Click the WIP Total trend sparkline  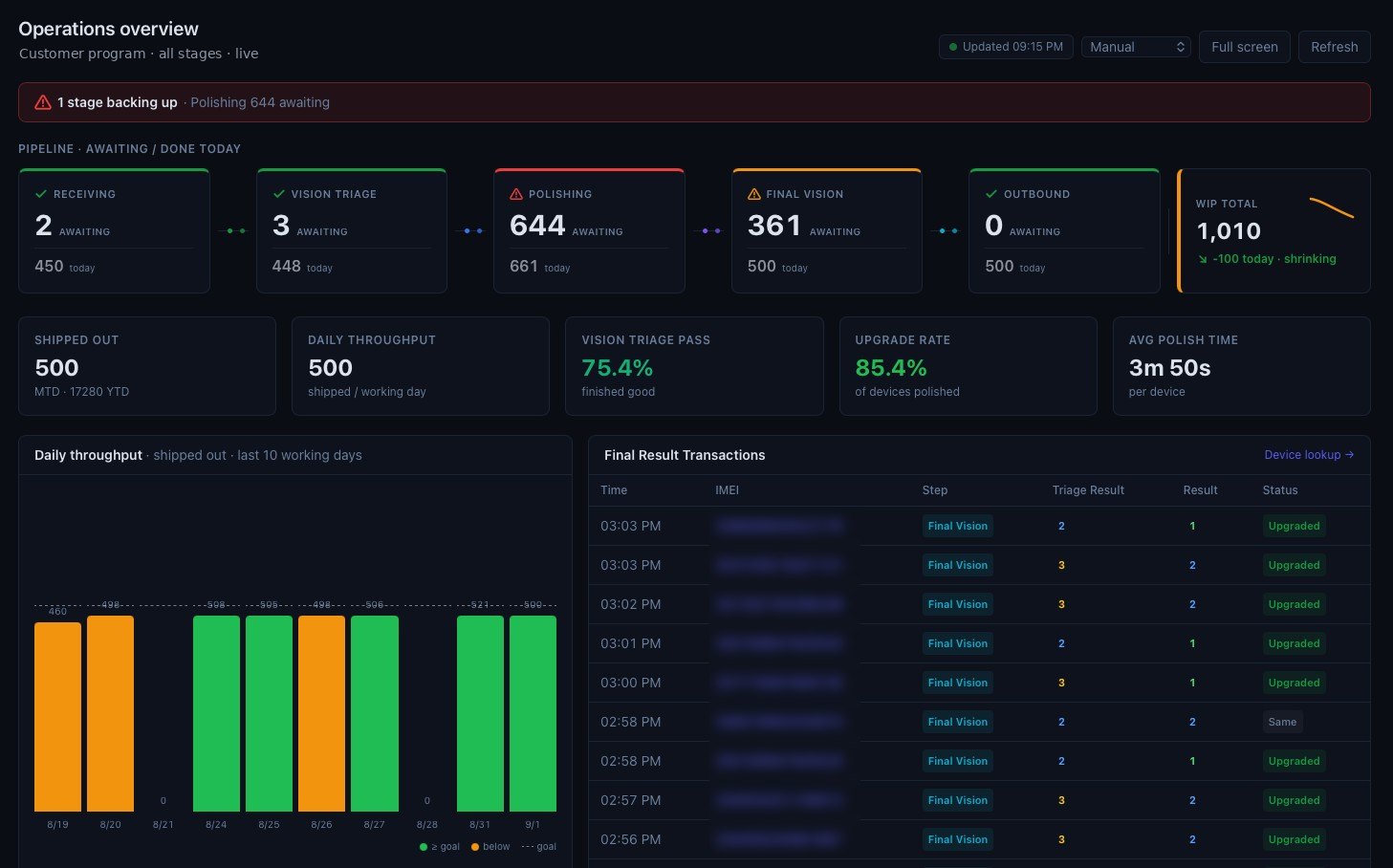pos(1332,207)
